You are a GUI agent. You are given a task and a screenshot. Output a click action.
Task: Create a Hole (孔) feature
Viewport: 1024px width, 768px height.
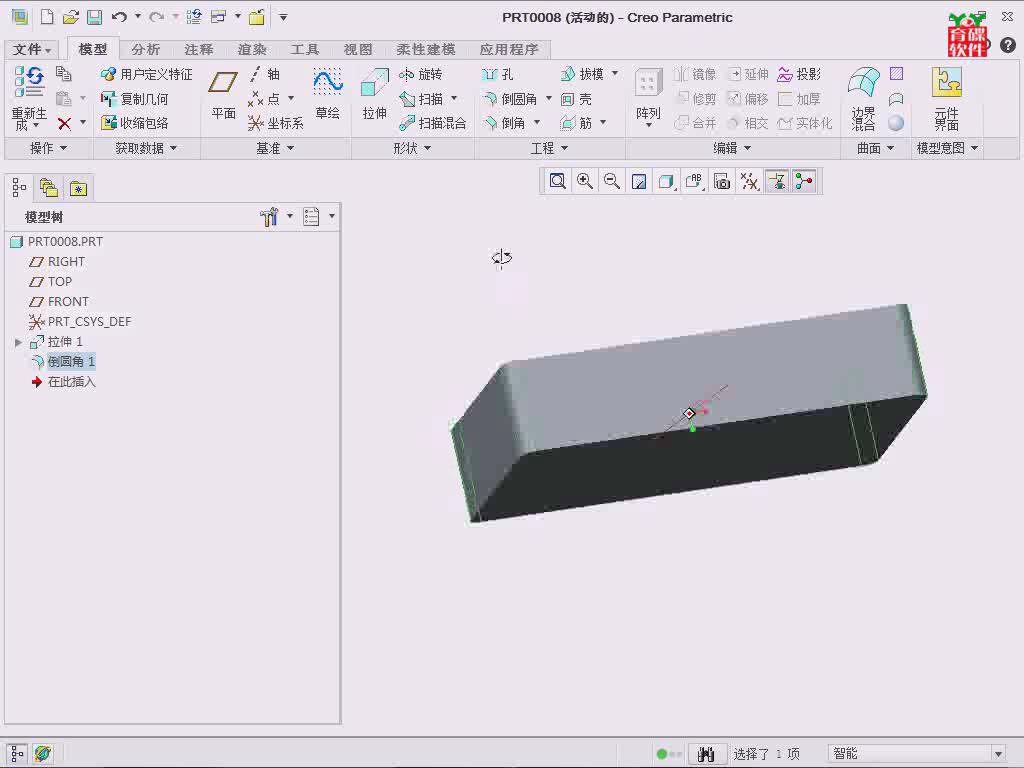tap(497, 74)
